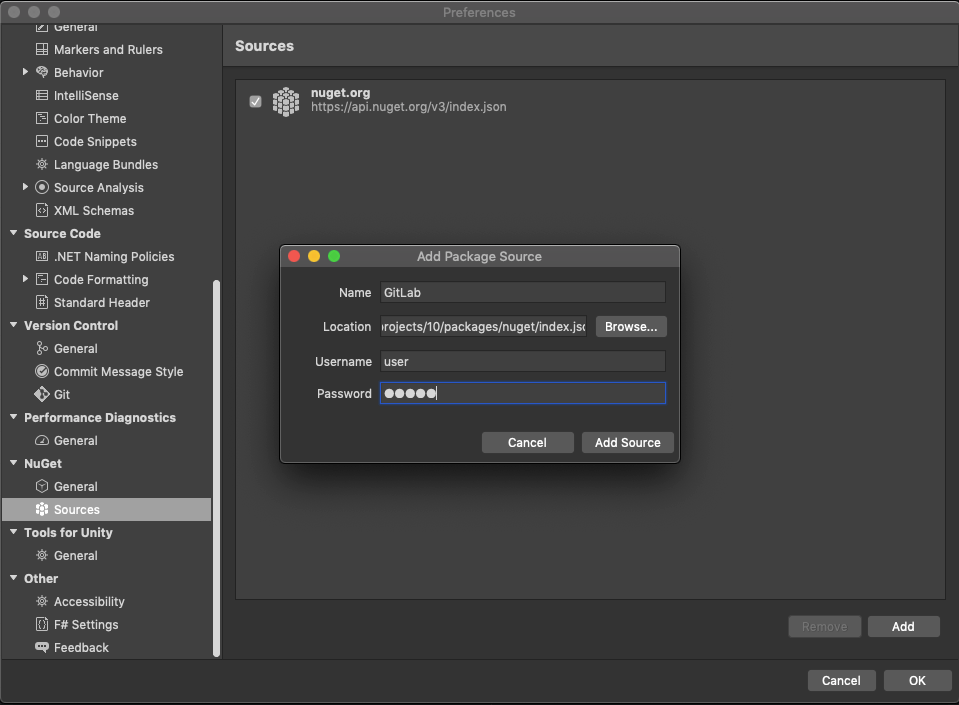Collapse the Version Control section
This screenshot has height=705, width=959.
click(x=12, y=325)
